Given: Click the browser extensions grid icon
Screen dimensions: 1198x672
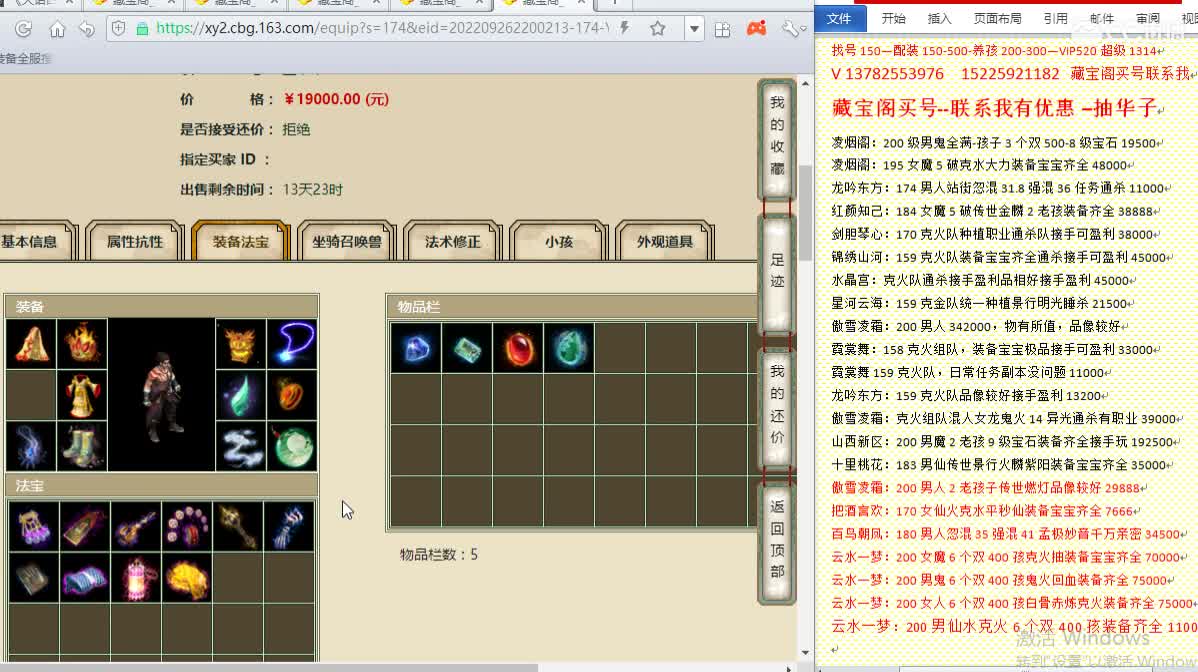Looking at the screenshot, I should click(x=722, y=29).
